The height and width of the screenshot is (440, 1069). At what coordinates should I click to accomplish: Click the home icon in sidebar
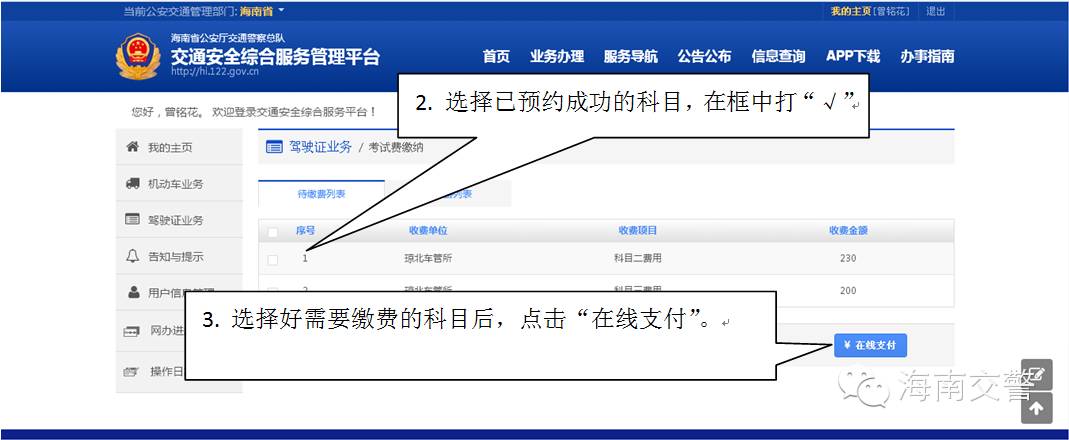(133, 147)
